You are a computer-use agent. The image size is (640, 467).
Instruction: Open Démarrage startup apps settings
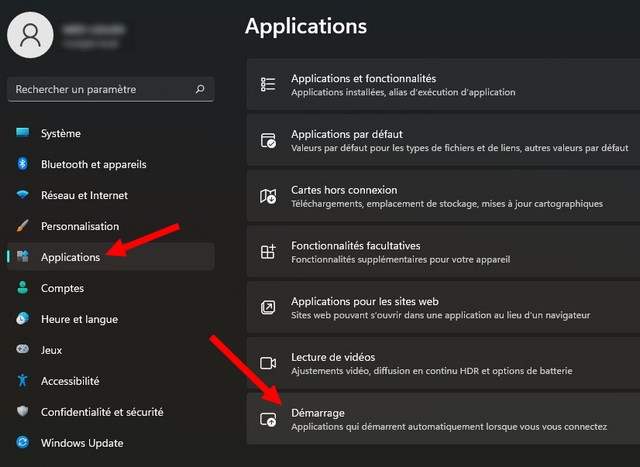[x=443, y=419]
